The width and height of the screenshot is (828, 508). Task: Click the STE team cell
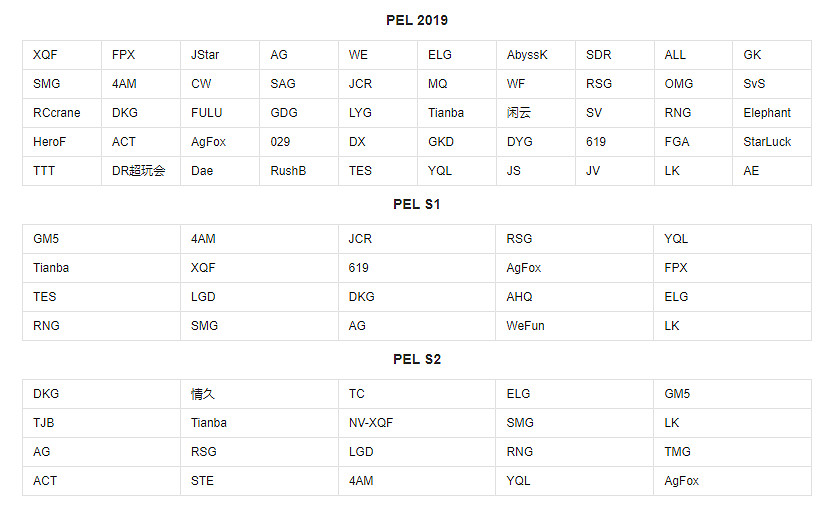click(202, 481)
